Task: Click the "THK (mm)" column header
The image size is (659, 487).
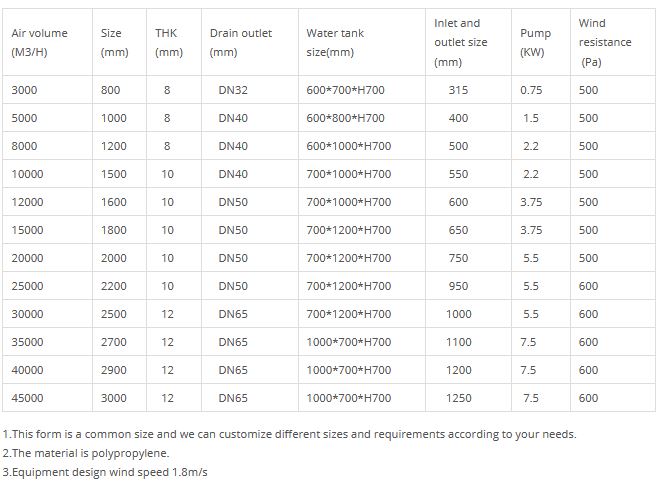Action: (168, 43)
